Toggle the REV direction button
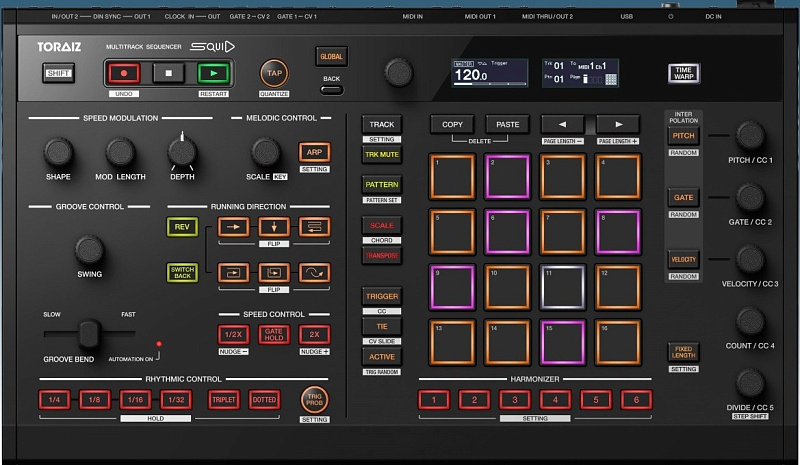The height and width of the screenshot is (465, 800). [182, 226]
